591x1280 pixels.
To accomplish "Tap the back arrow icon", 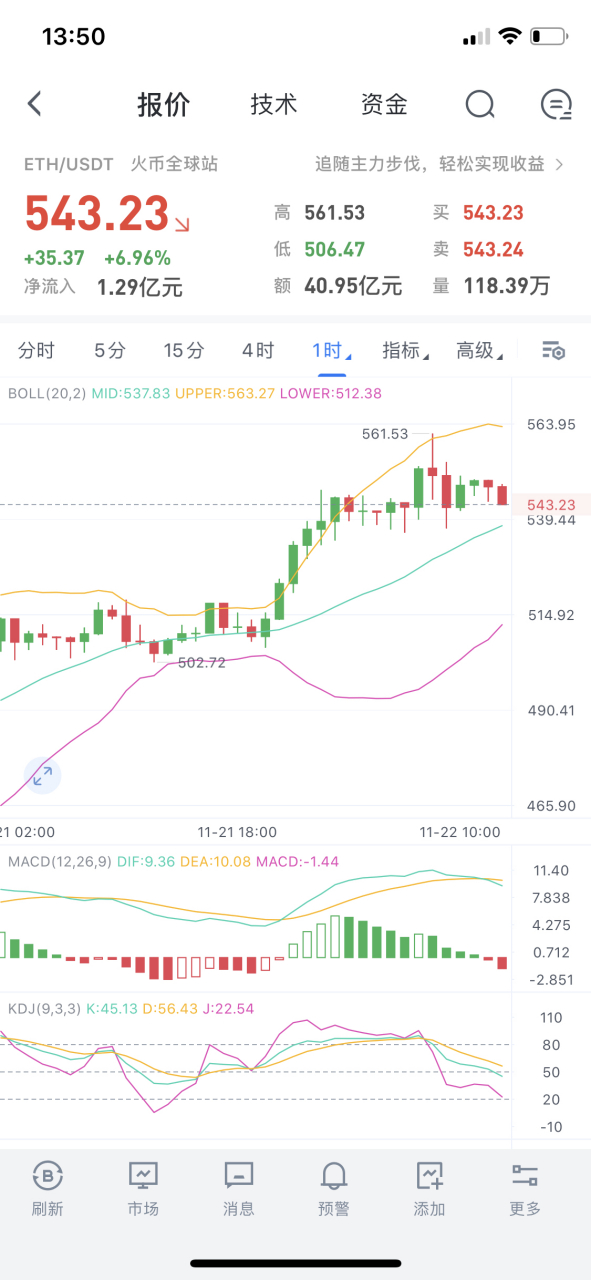I will pos(35,104).
